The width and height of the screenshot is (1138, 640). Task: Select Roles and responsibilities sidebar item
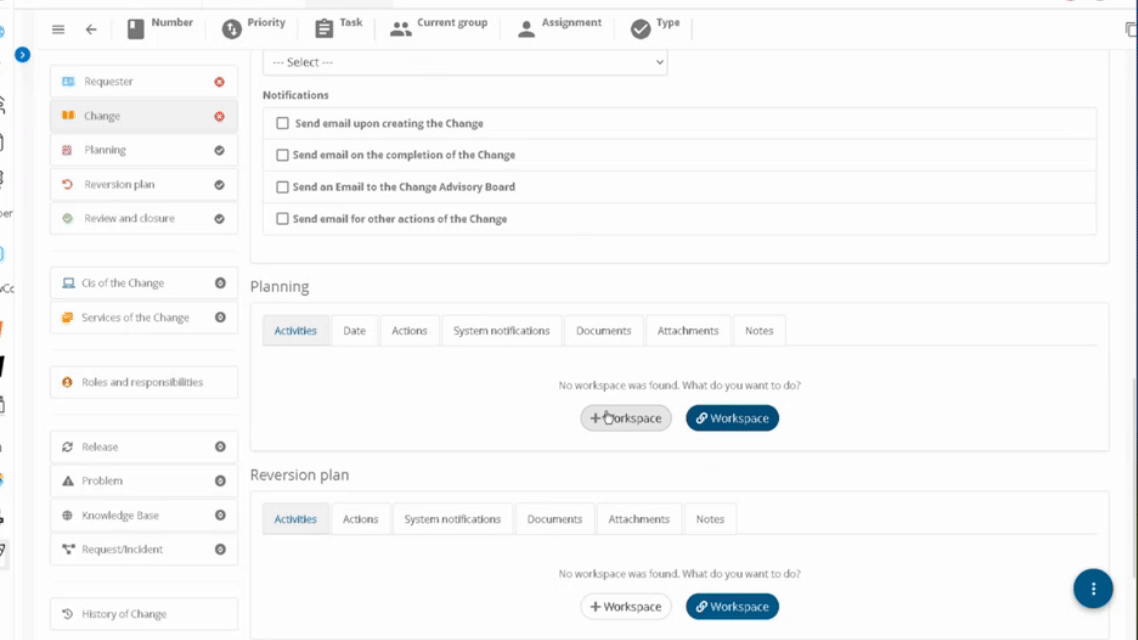click(x=144, y=382)
